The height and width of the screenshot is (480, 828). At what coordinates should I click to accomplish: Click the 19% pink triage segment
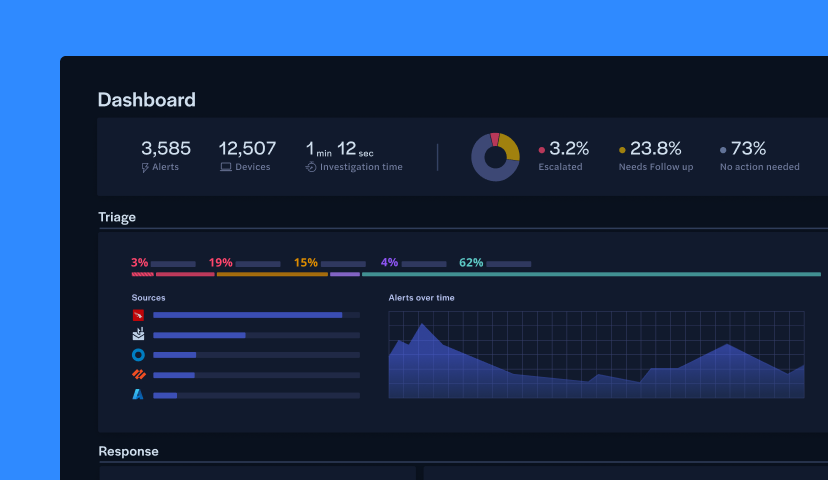(x=185, y=274)
